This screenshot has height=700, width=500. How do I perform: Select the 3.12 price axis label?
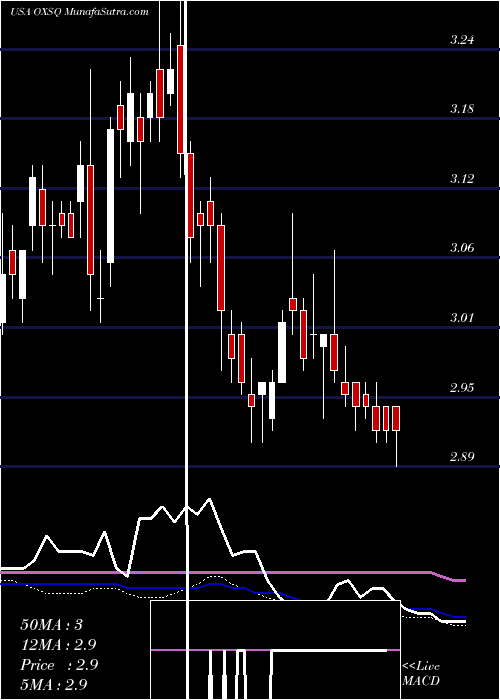(462, 179)
